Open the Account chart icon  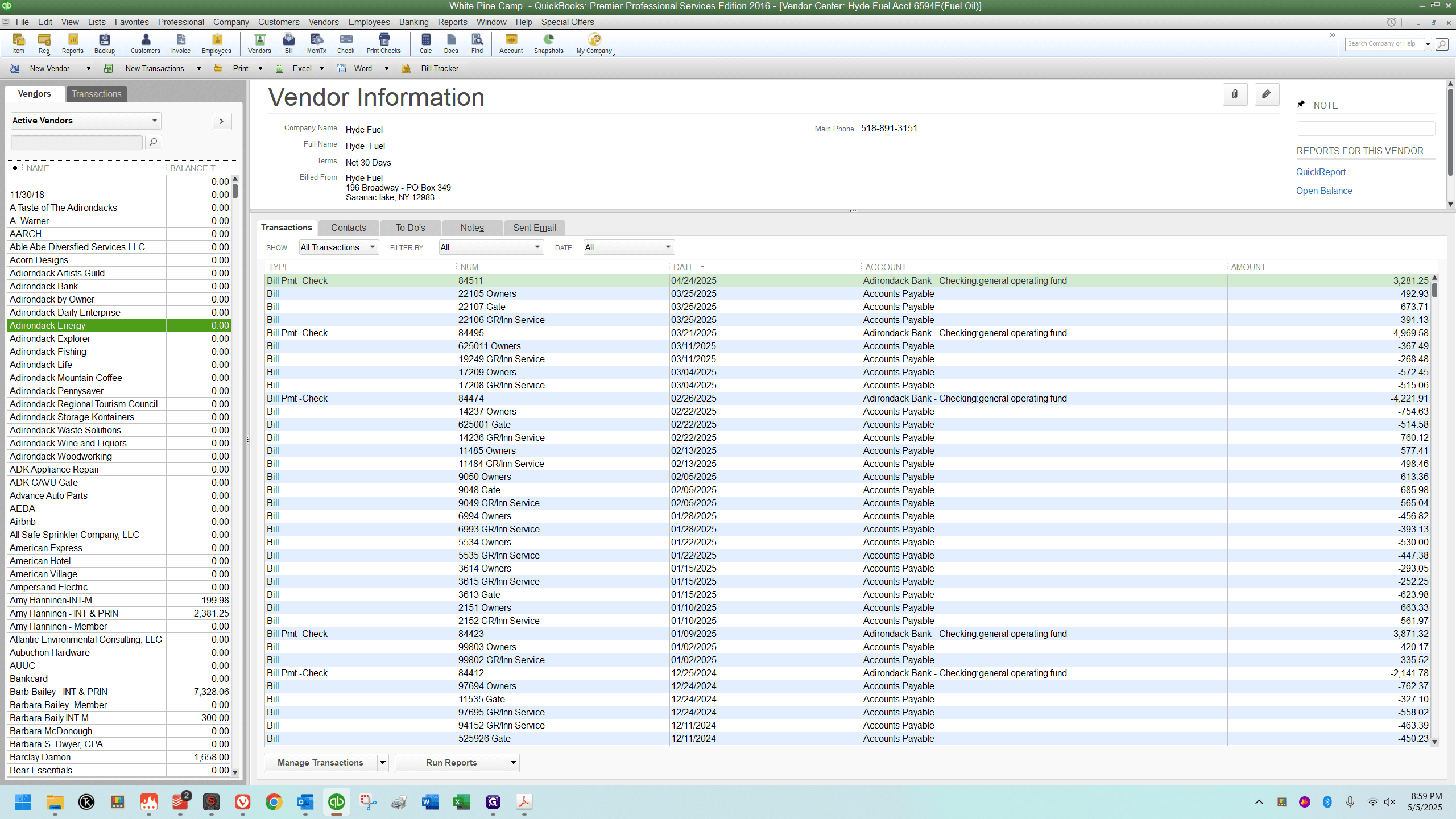(511, 43)
